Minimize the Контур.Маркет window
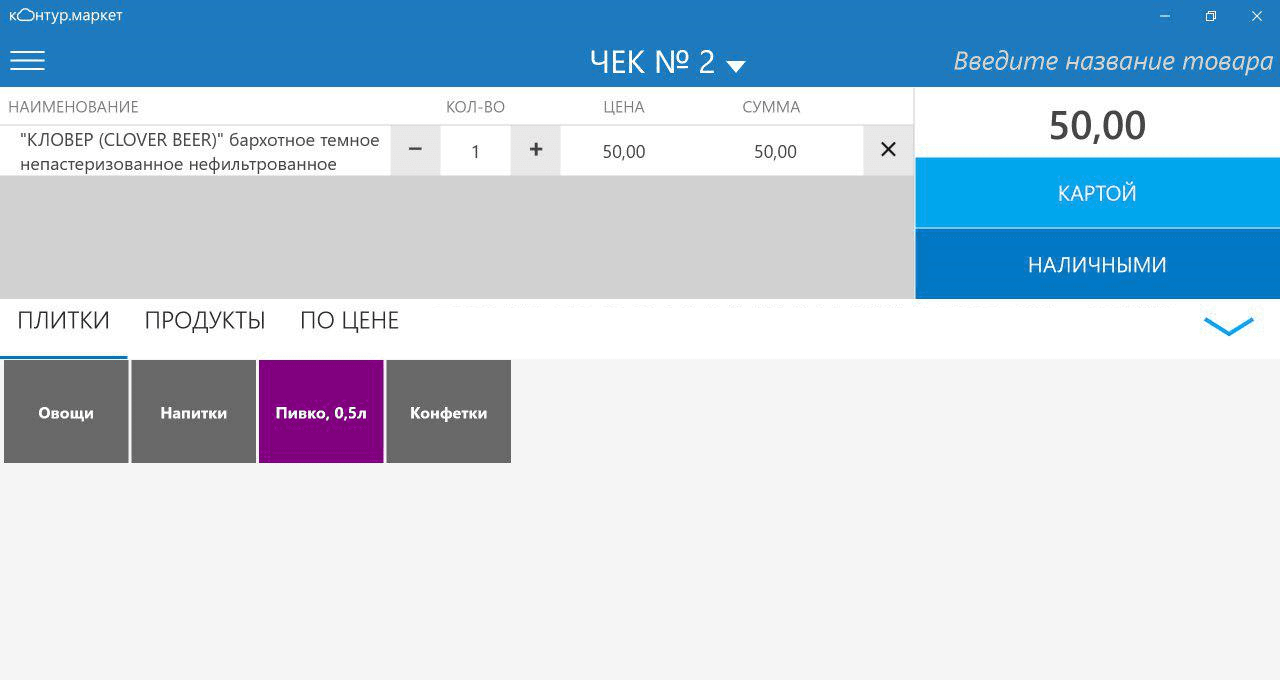1280x680 pixels. (1165, 16)
